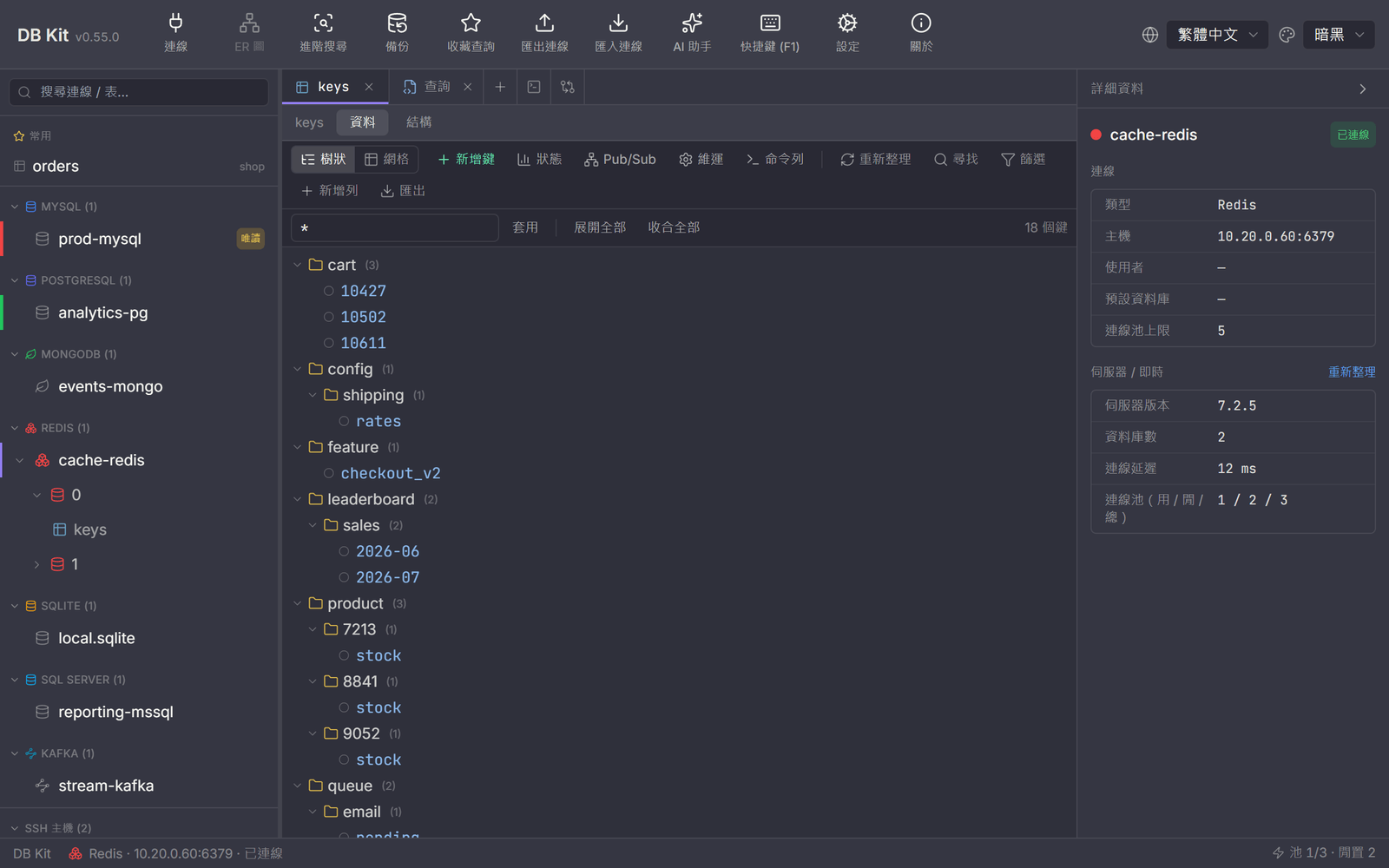Click 展開全部 expand all

(x=600, y=227)
